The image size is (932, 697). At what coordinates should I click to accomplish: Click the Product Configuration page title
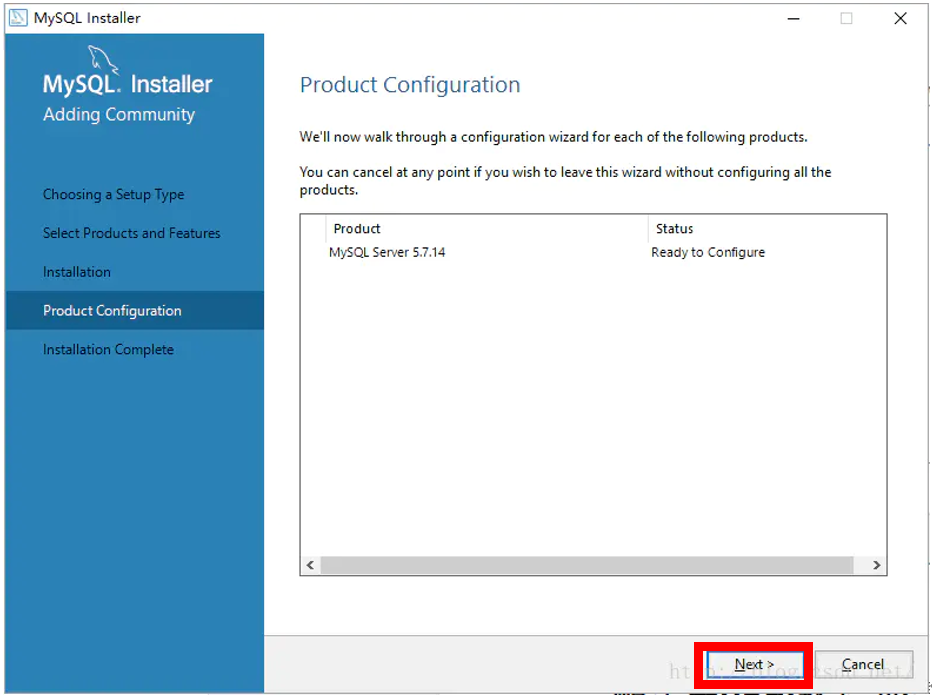pyautogui.click(x=410, y=85)
